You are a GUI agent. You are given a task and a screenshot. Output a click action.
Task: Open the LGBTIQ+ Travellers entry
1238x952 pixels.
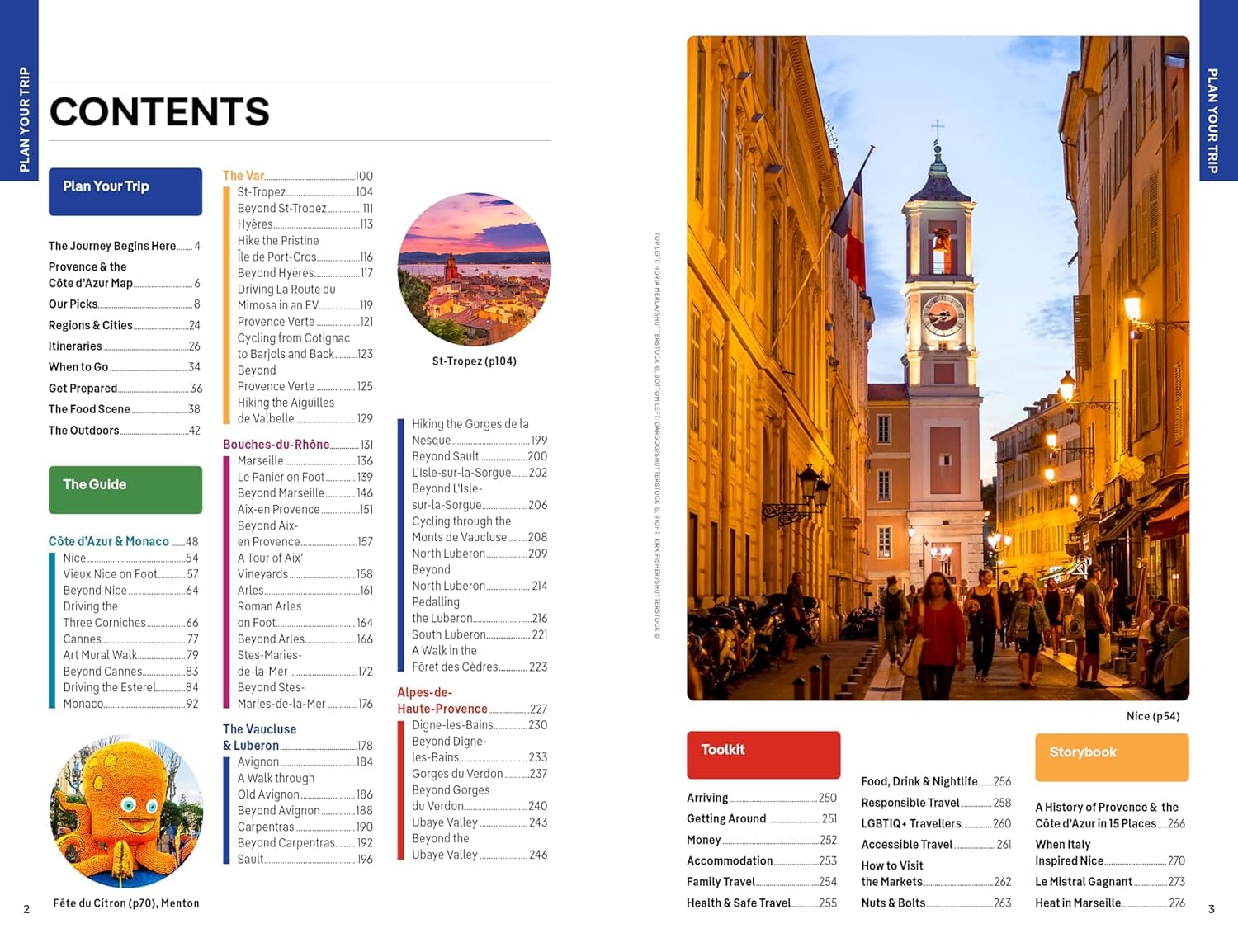[x=911, y=823]
